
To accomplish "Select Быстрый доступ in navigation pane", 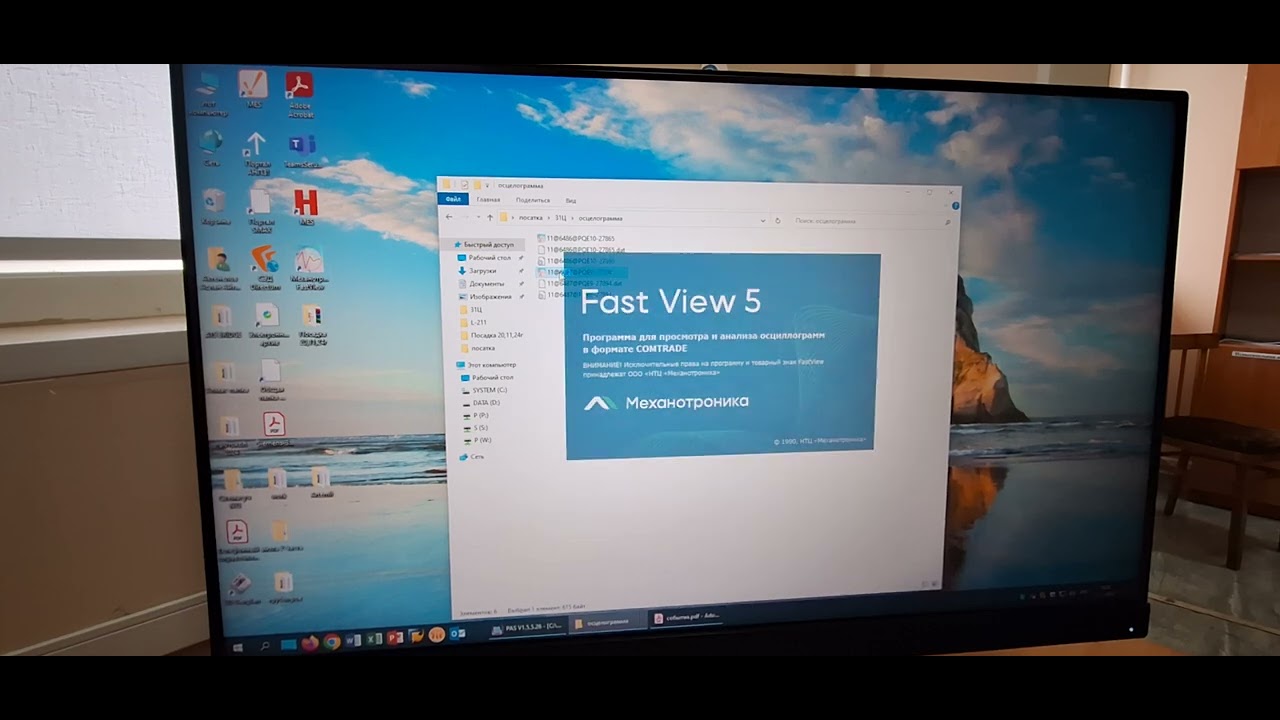I will pyautogui.click(x=482, y=244).
